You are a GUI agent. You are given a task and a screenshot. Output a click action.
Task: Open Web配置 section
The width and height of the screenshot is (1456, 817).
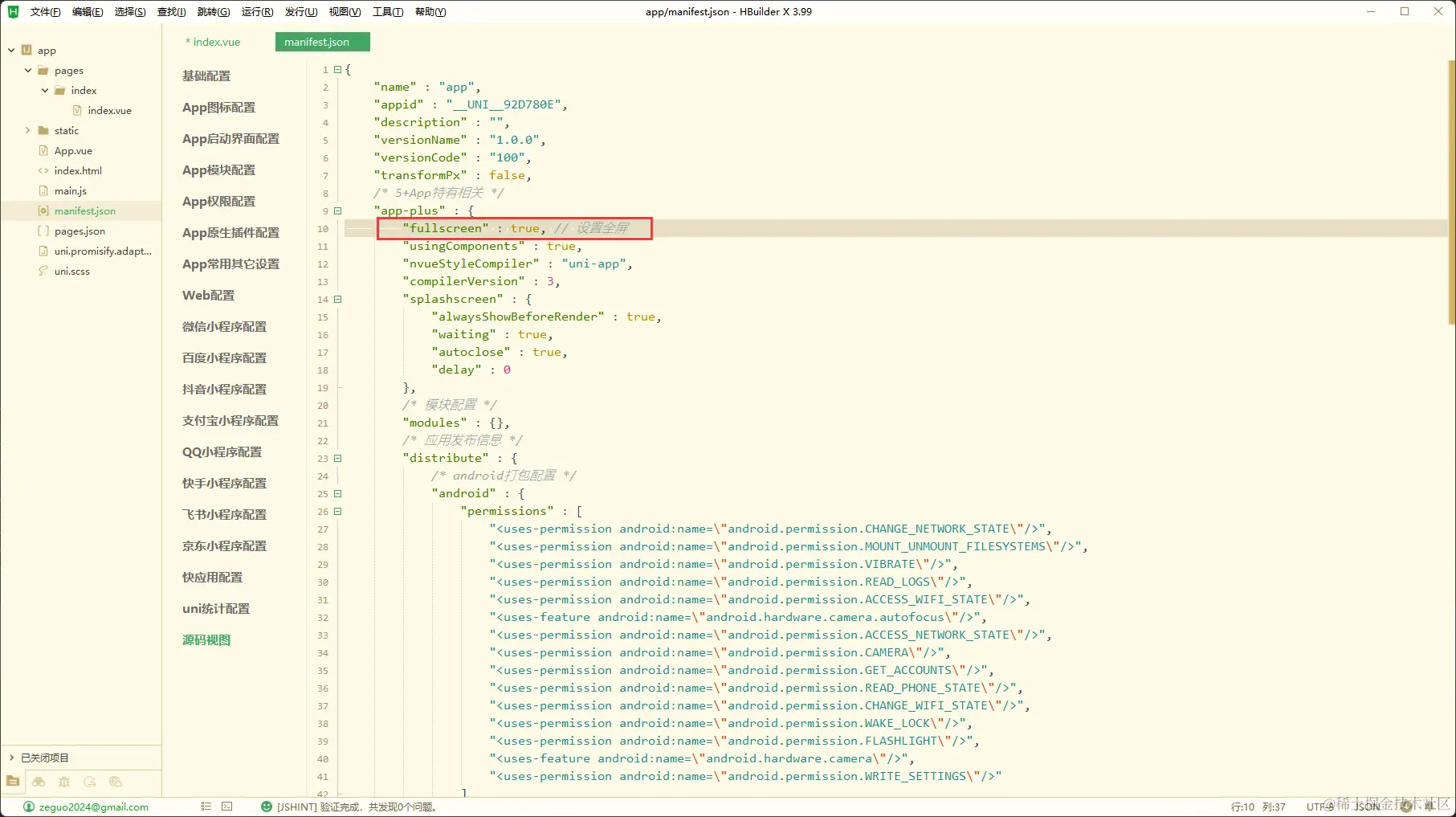tap(208, 295)
